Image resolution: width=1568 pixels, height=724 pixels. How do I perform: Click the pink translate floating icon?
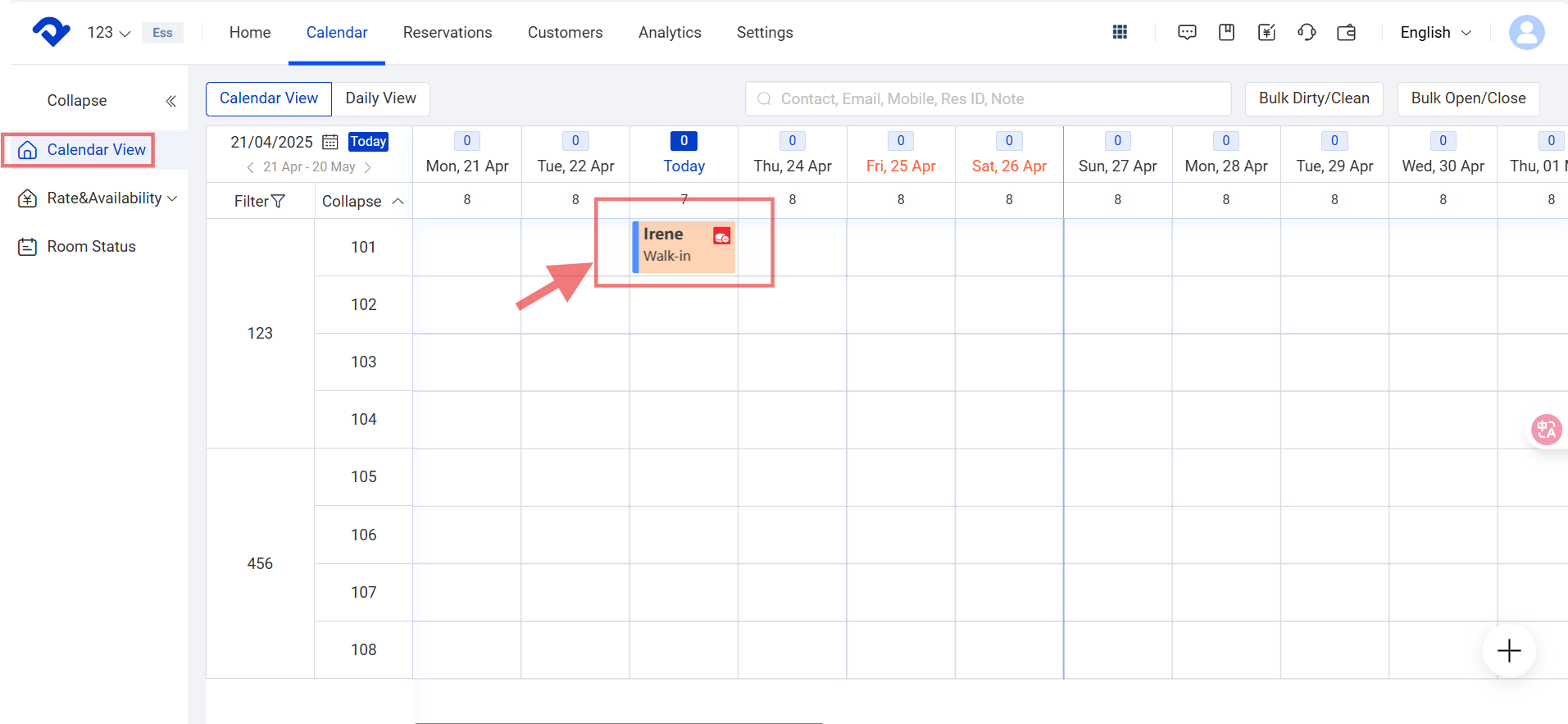point(1546,429)
